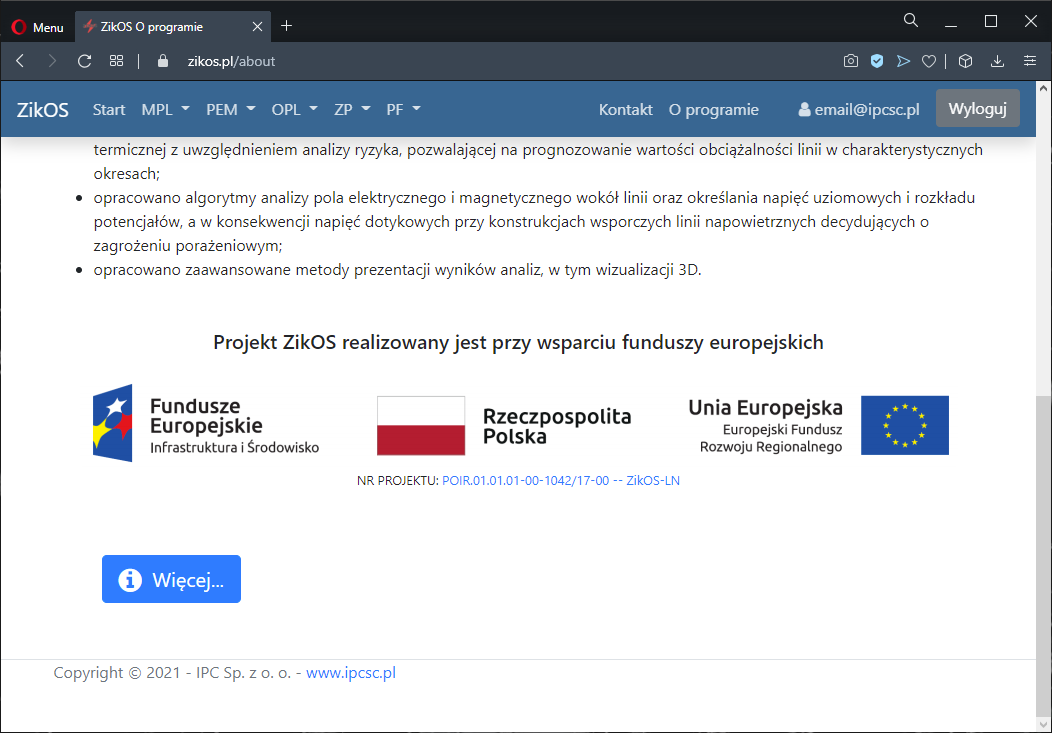Open the Kontakt page
The width and height of the screenshot is (1052, 733).
(625, 109)
